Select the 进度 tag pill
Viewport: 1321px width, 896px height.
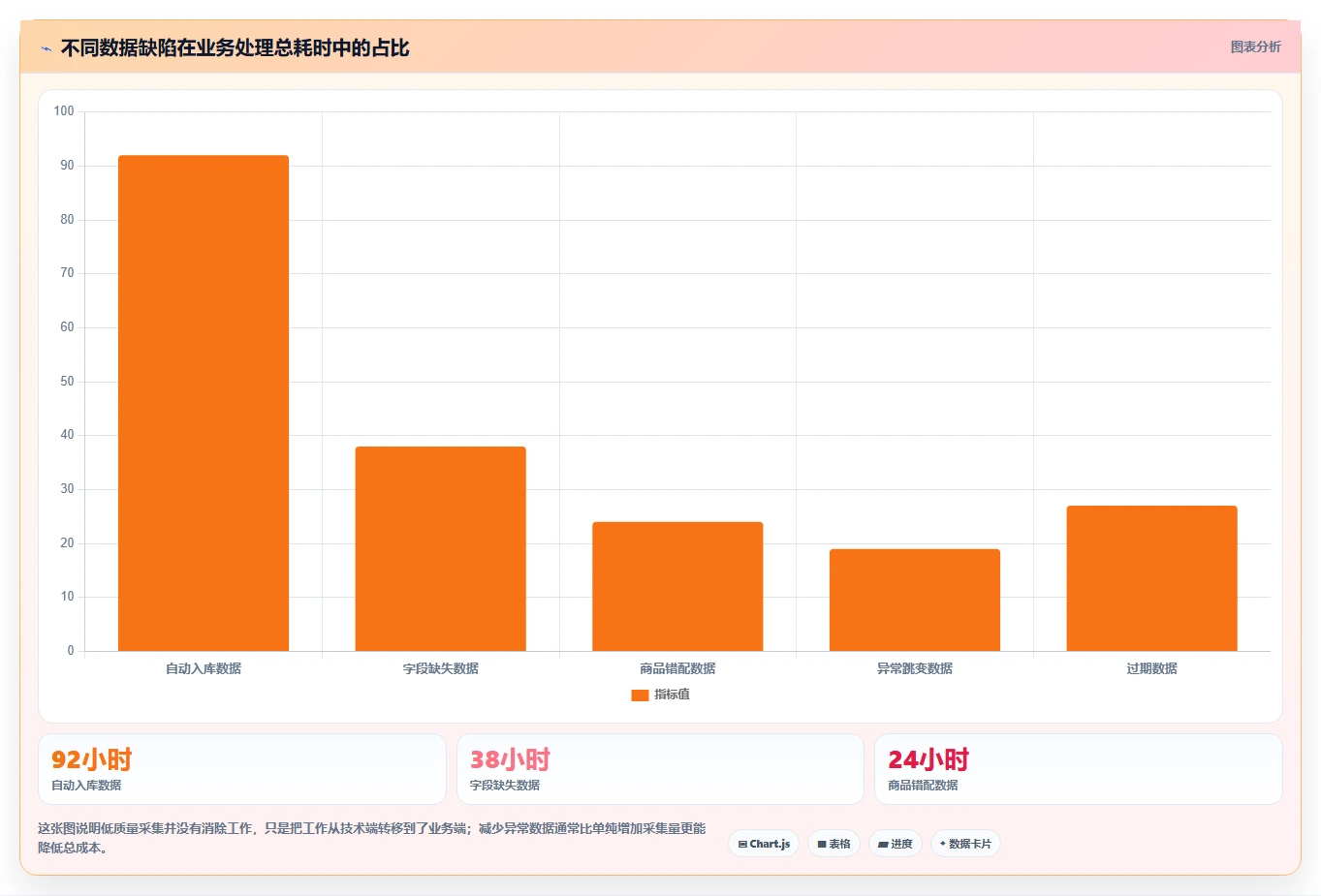pyautogui.click(x=896, y=844)
